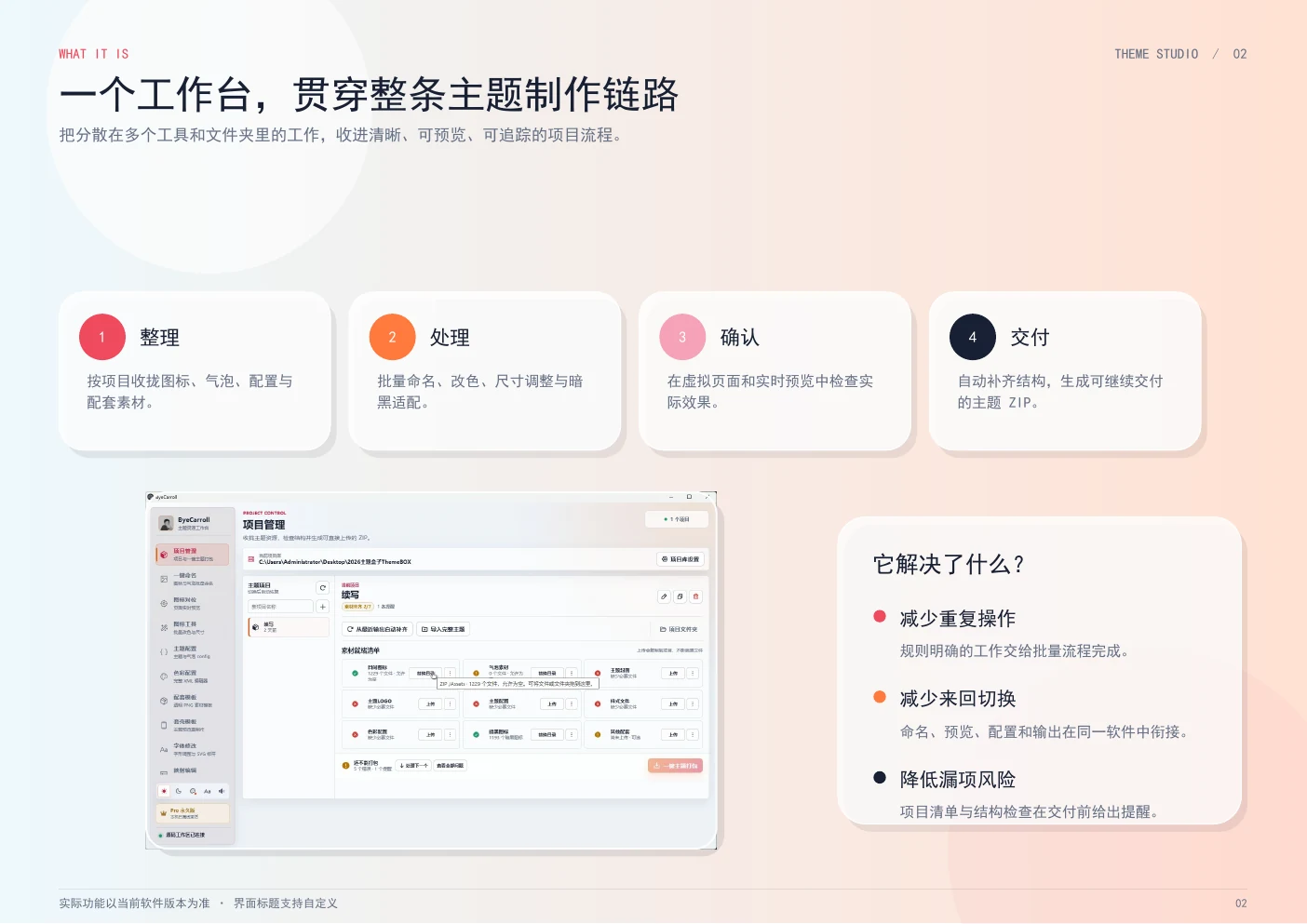Screen dimensions: 1307x924
Task: Select 降低漏项风险 heading
Action: pos(958,780)
